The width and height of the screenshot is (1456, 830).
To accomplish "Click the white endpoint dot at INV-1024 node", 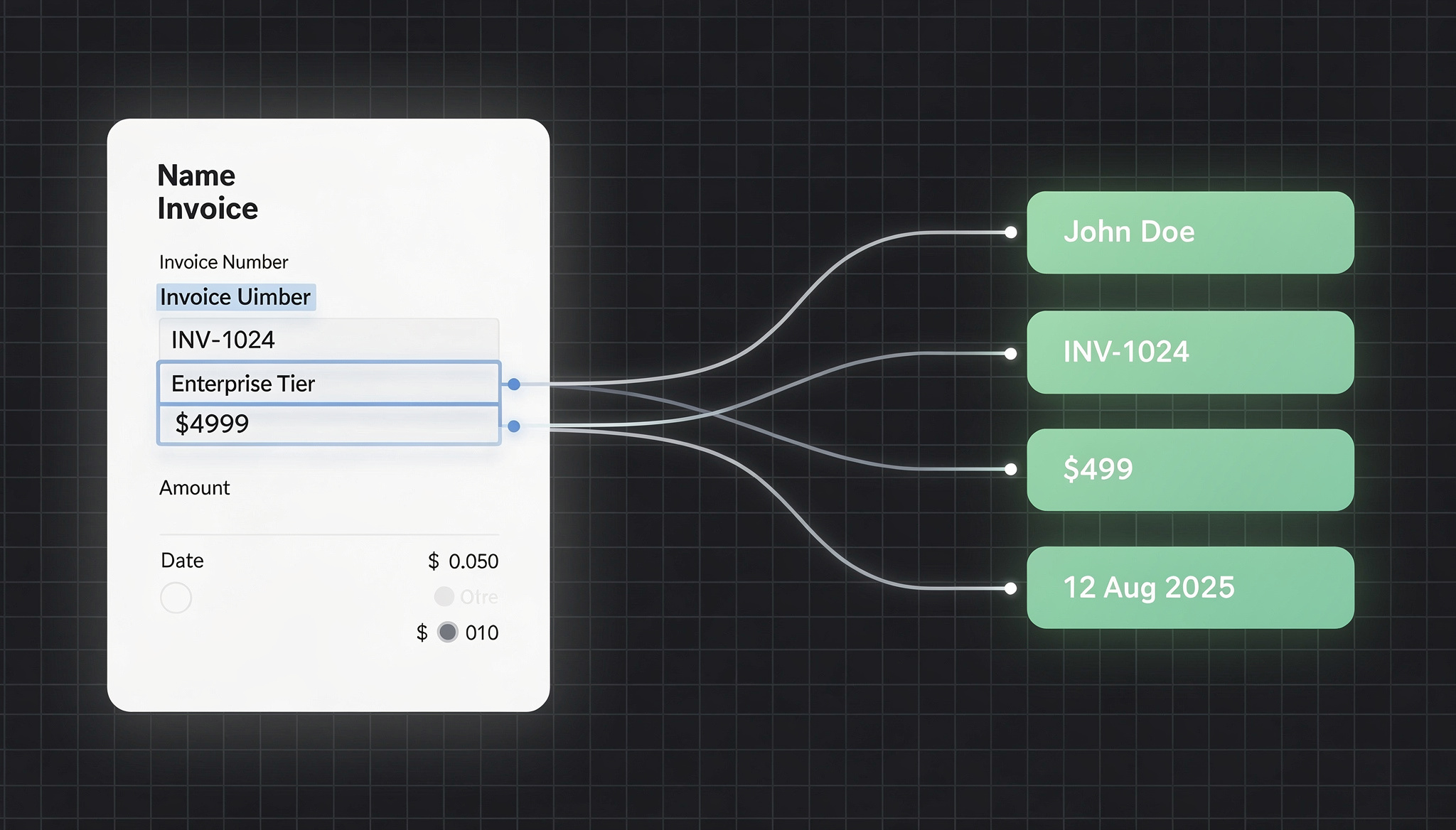I will [x=1010, y=353].
